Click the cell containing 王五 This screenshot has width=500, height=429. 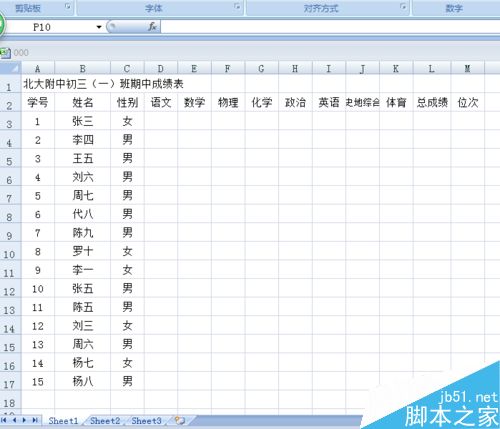[82, 158]
